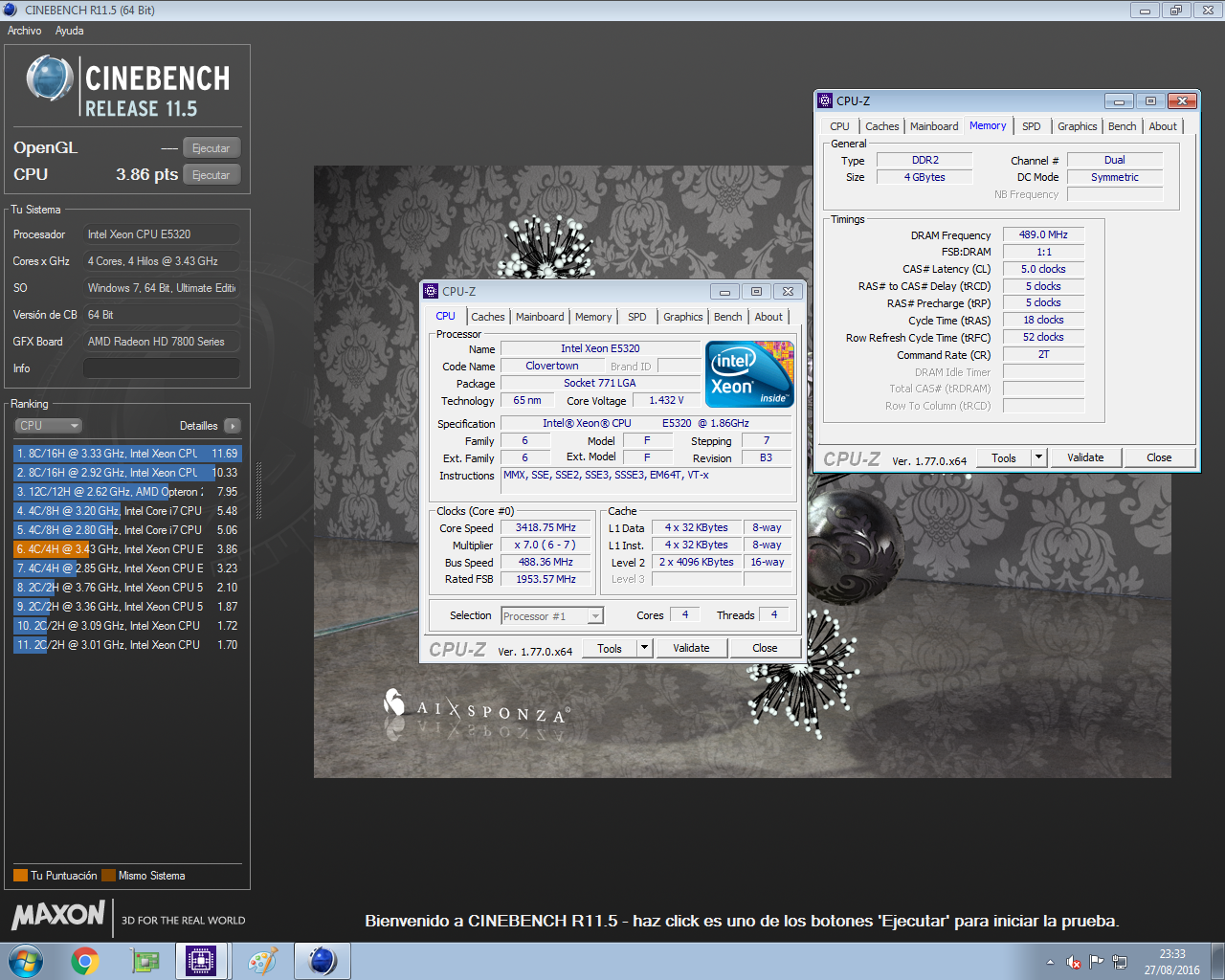Open the Paint taskbar icon
Image resolution: width=1225 pixels, height=980 pixels.
tap(262, 961)
